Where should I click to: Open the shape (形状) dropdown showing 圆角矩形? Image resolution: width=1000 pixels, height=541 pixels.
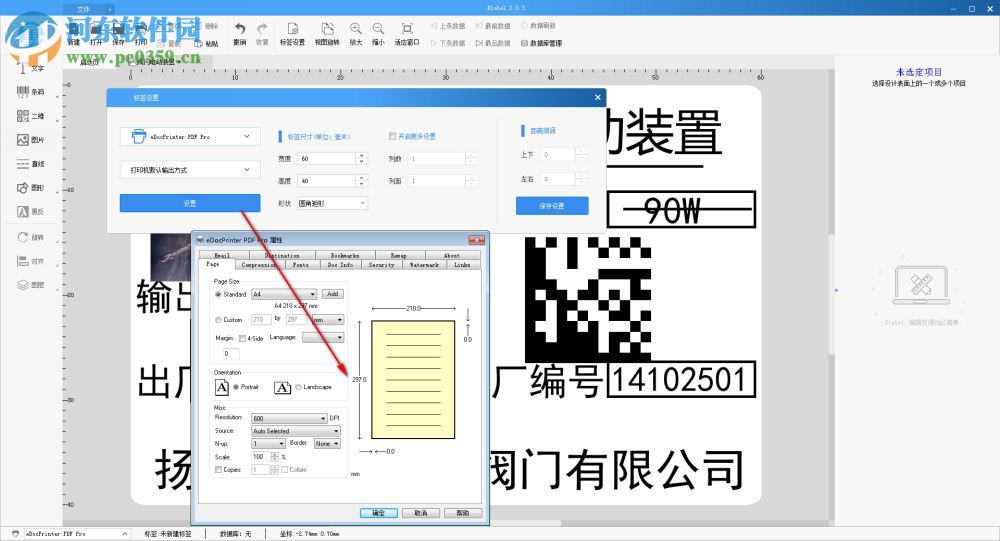(332, 203)
